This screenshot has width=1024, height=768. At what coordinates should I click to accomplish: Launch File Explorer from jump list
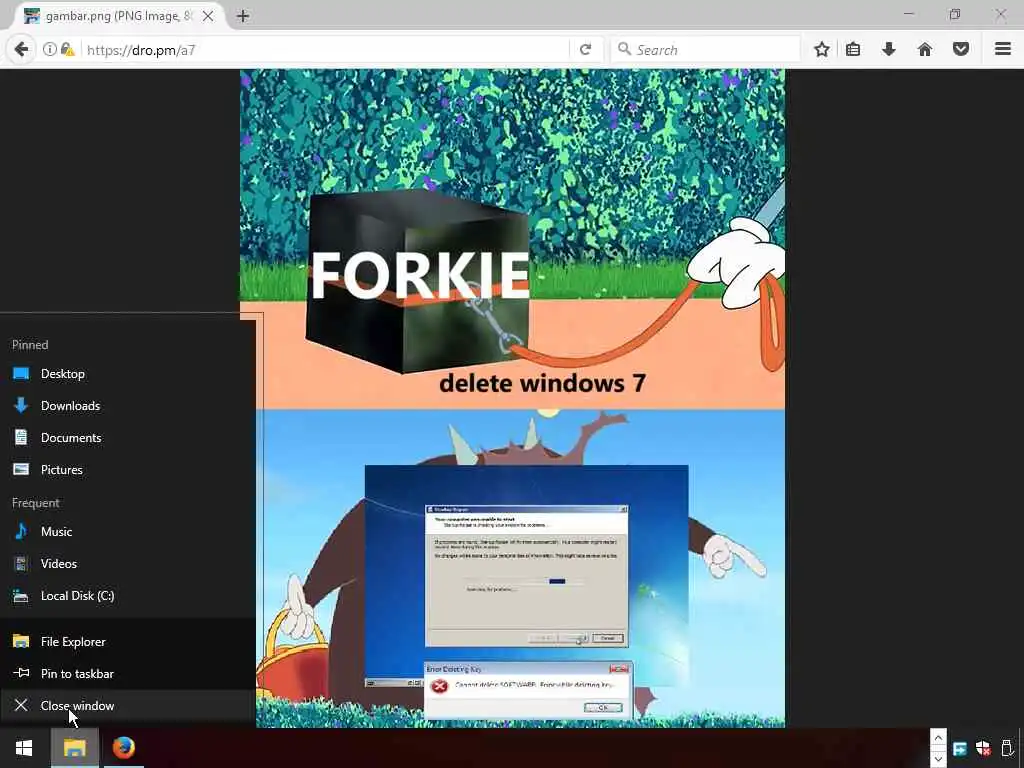[x=128, y=641]
